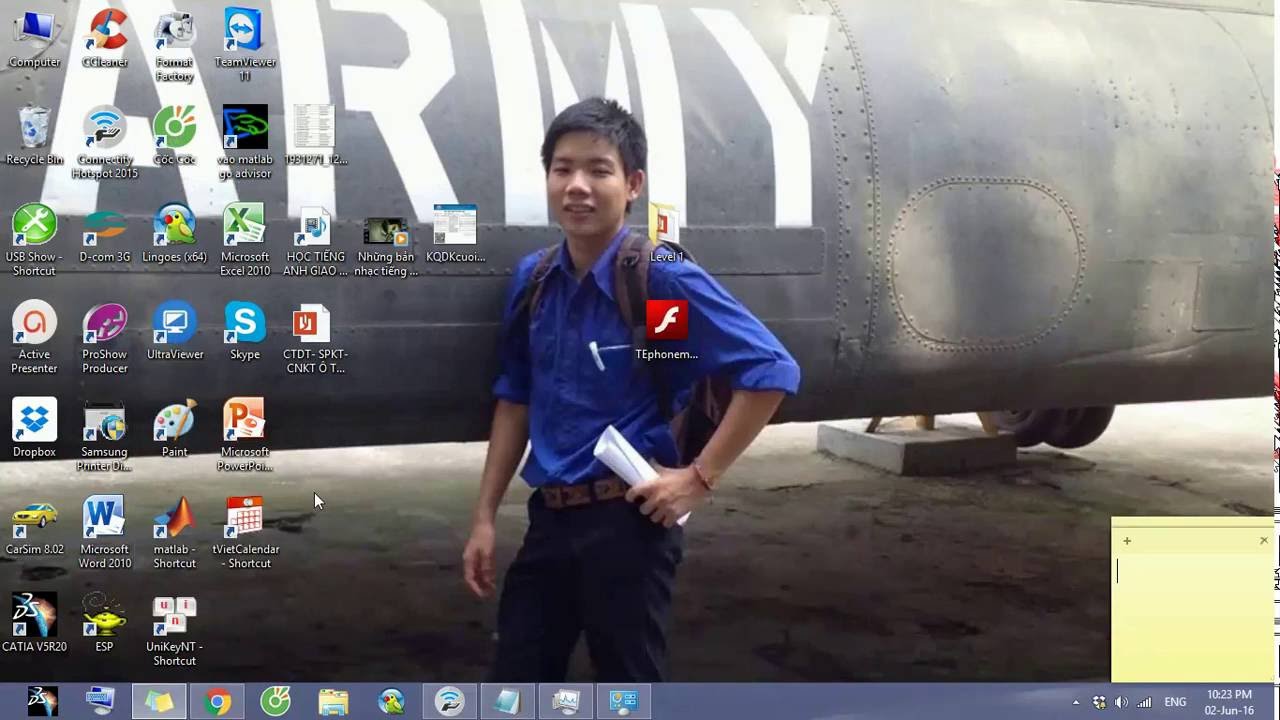Open the monitor graph taskbar icon

(x=565, y=701)
